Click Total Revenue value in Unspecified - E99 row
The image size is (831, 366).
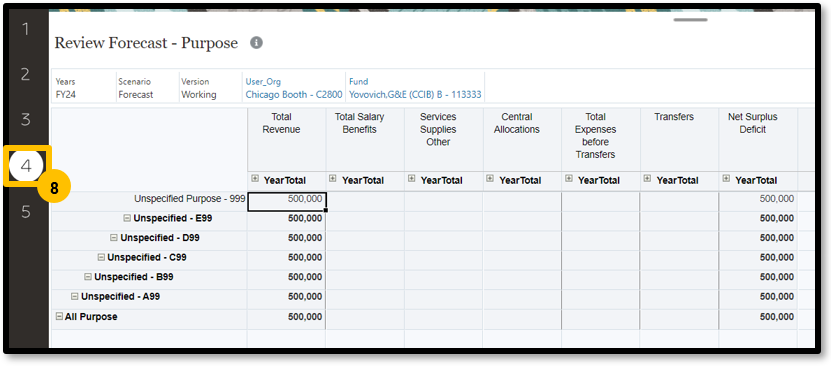(305, 218)
